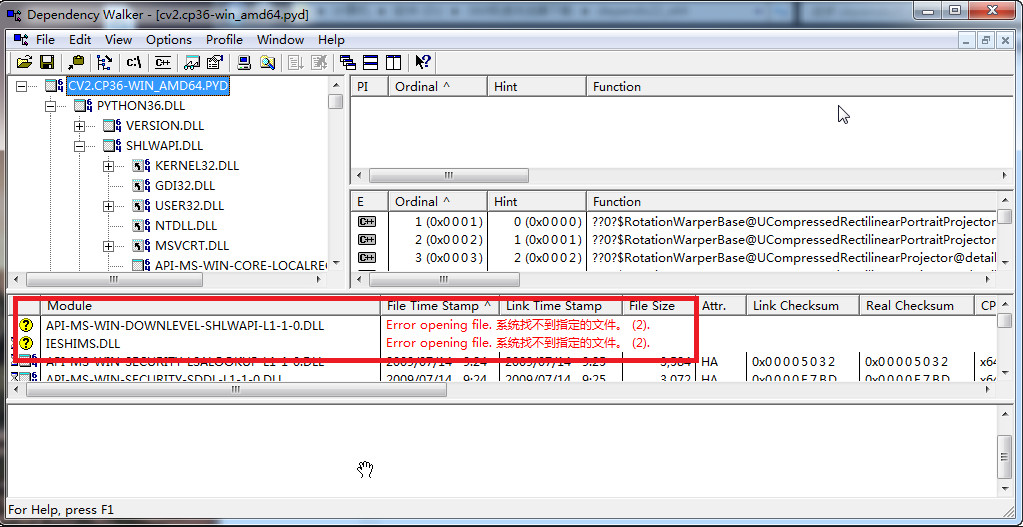Expand the MSVCRT.DLL tree node
The width and height of the screenshot is (1023, 527).
(109, 247)
